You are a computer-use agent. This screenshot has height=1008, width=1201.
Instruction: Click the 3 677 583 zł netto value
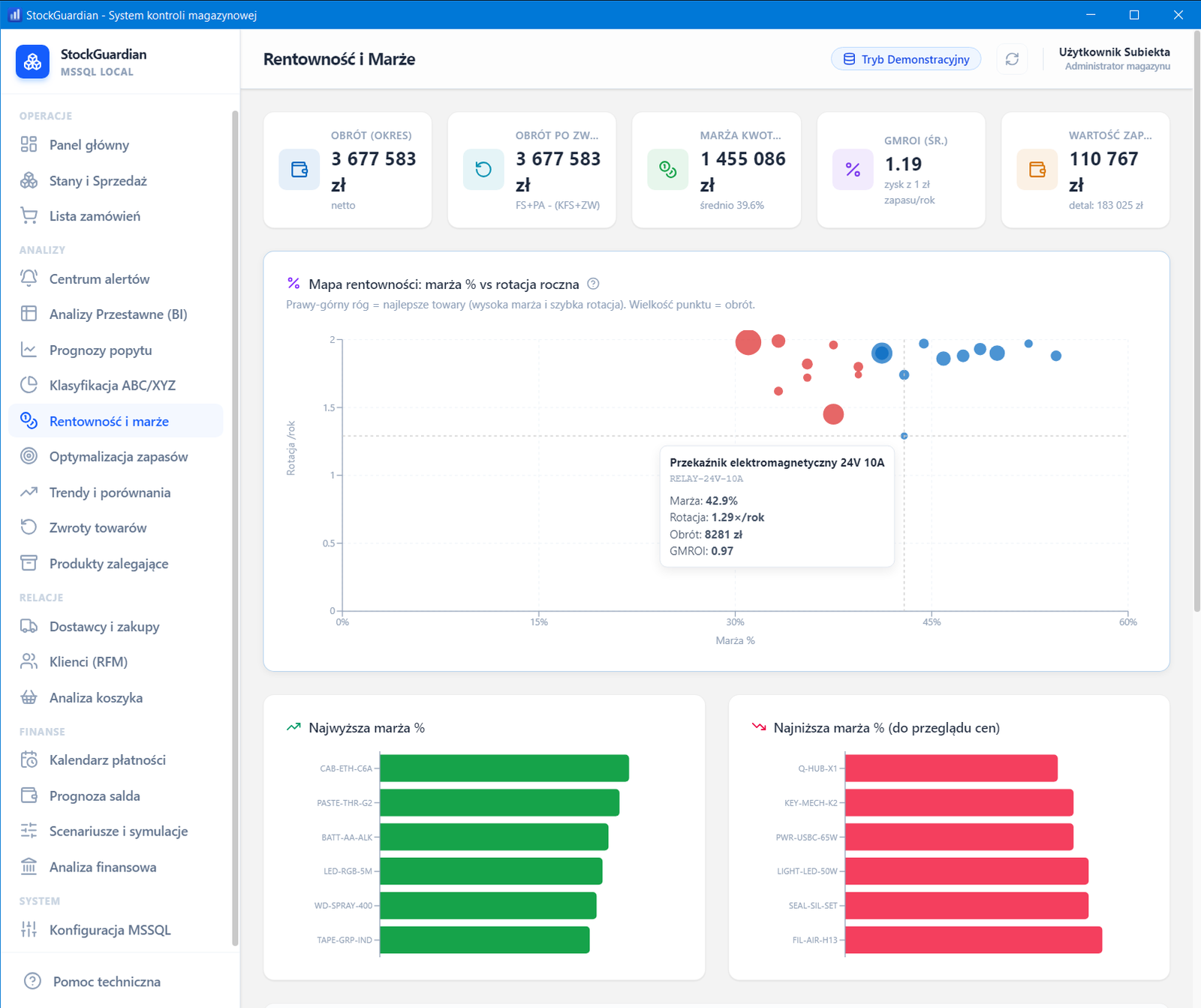(374, 172)
